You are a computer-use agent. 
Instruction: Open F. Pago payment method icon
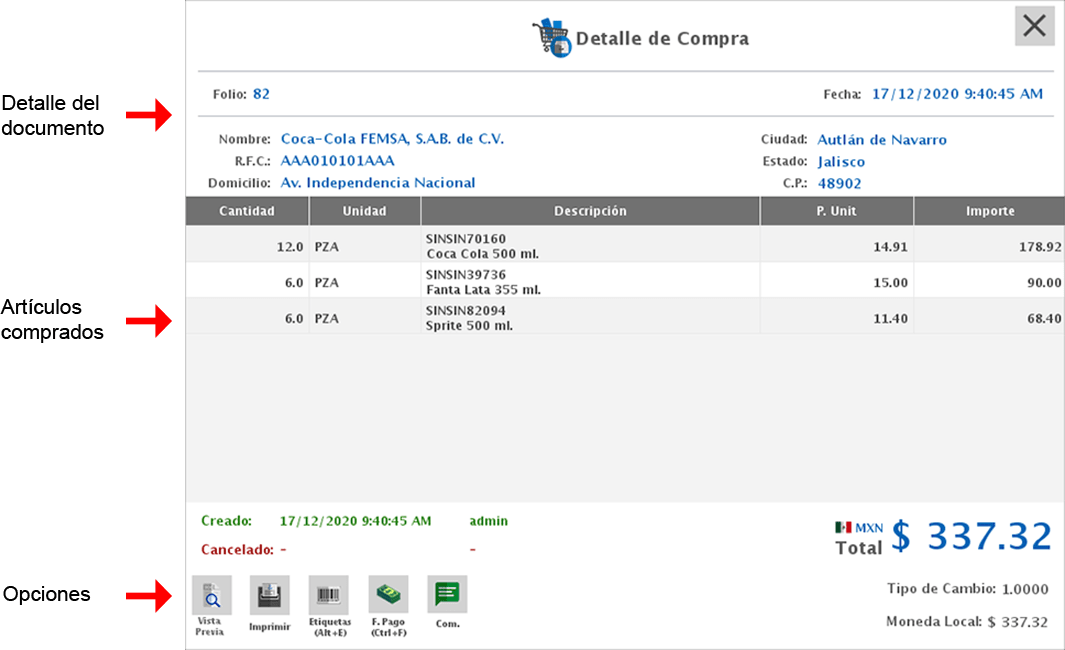point(388,595)
